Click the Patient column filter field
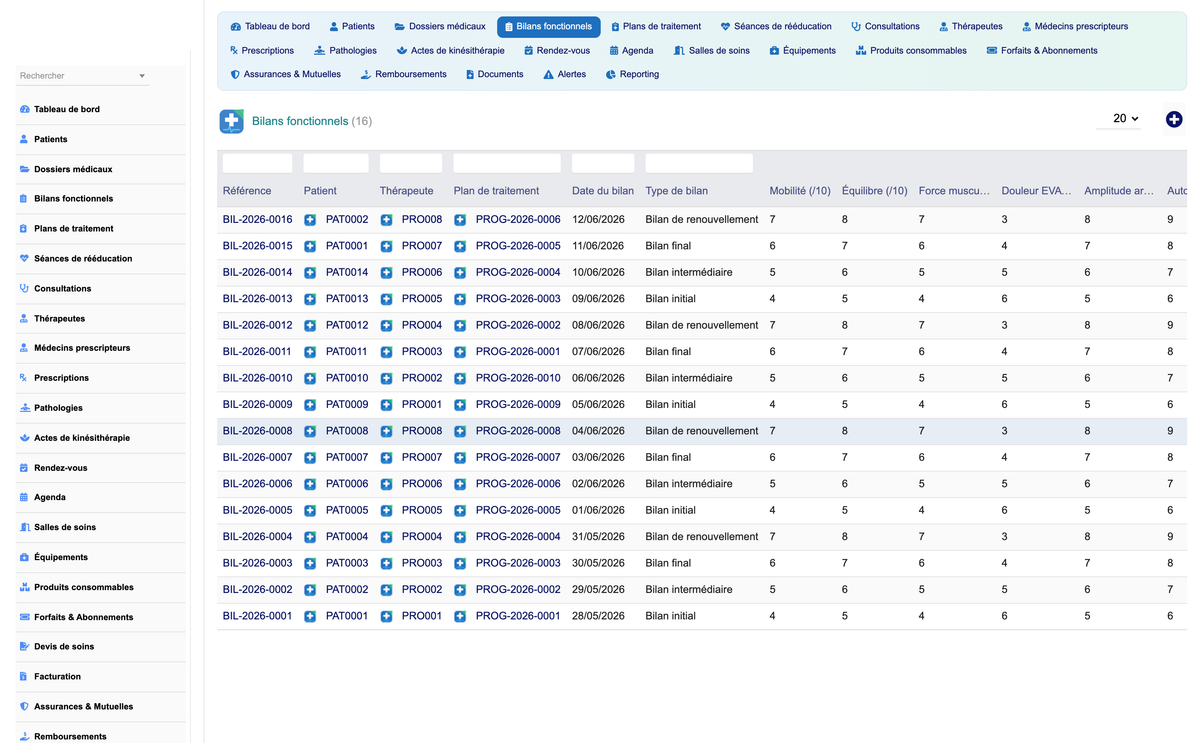 click(x=336, y=163)
